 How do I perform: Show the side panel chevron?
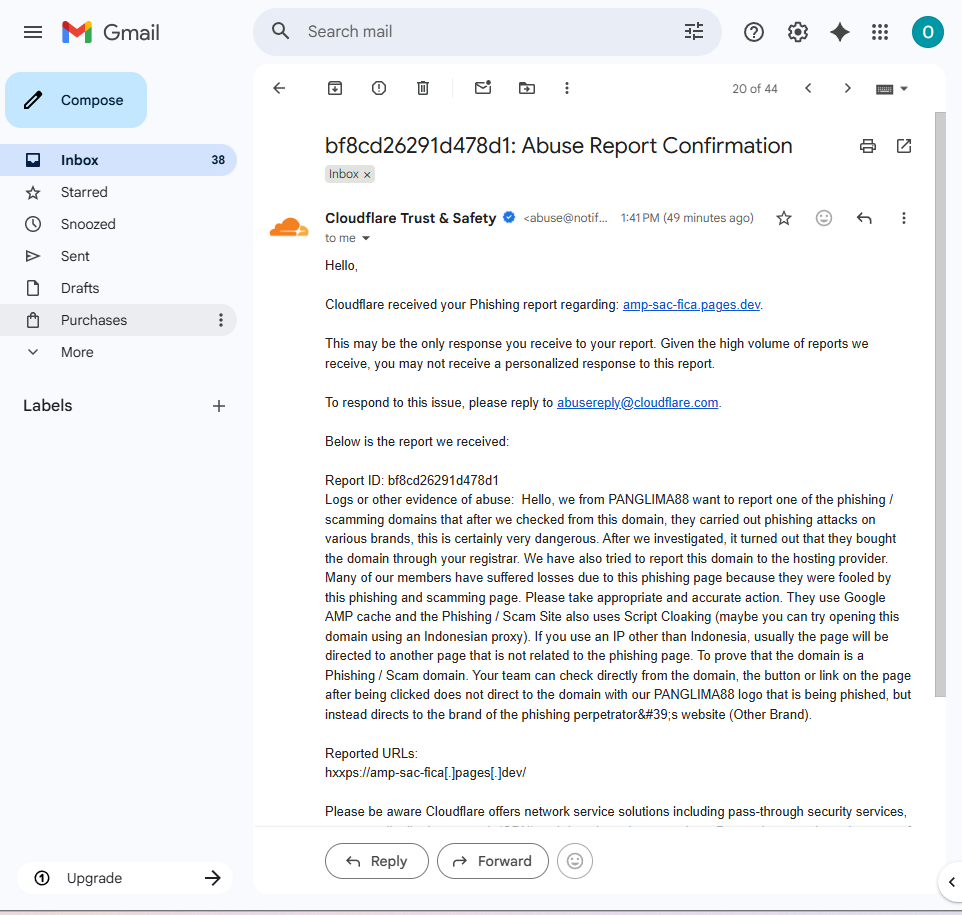coord(951,882)
